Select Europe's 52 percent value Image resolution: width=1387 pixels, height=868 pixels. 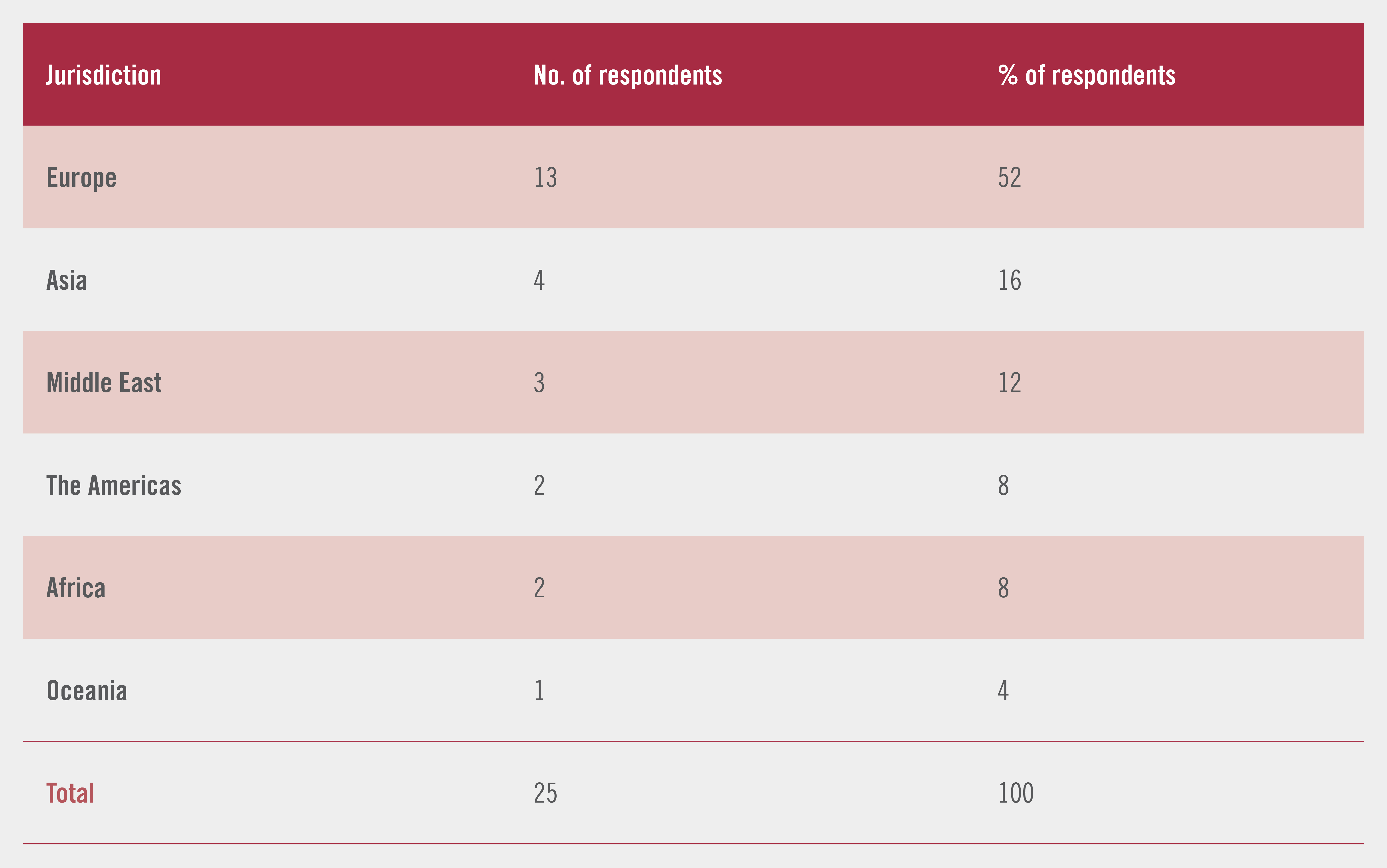tap(1009, 178)
